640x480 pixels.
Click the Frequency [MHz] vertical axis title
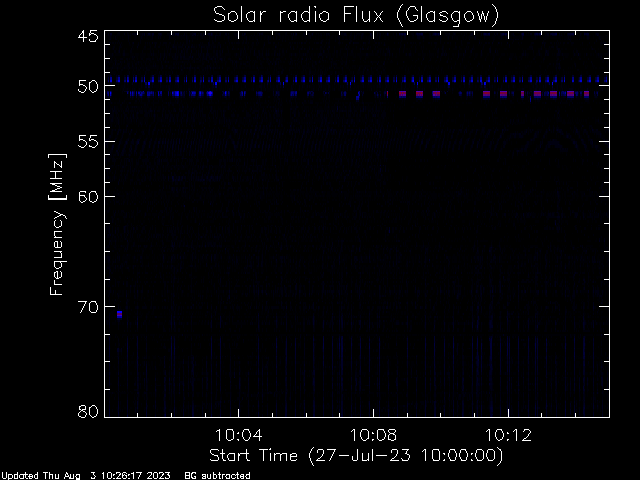pos(57,224)
